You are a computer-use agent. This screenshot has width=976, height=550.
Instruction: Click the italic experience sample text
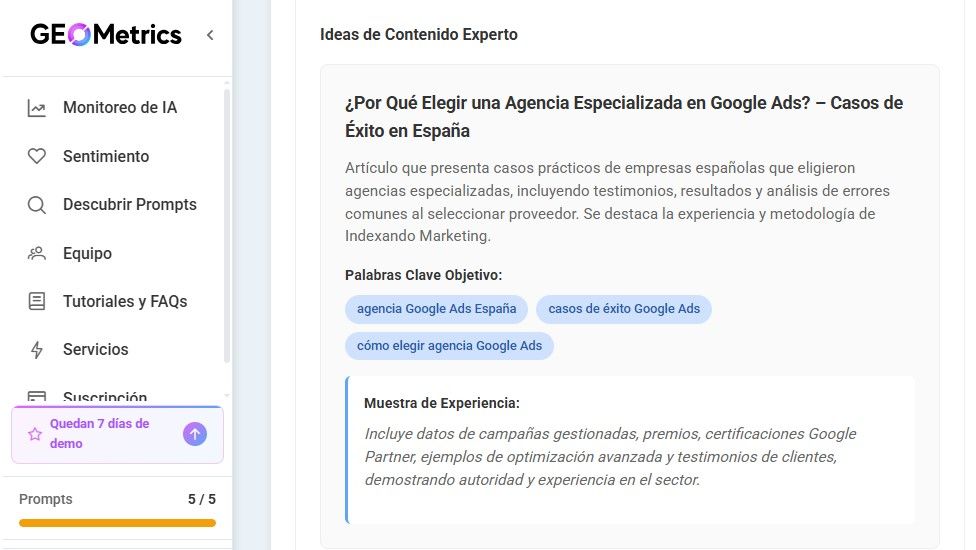click(610, 457)
